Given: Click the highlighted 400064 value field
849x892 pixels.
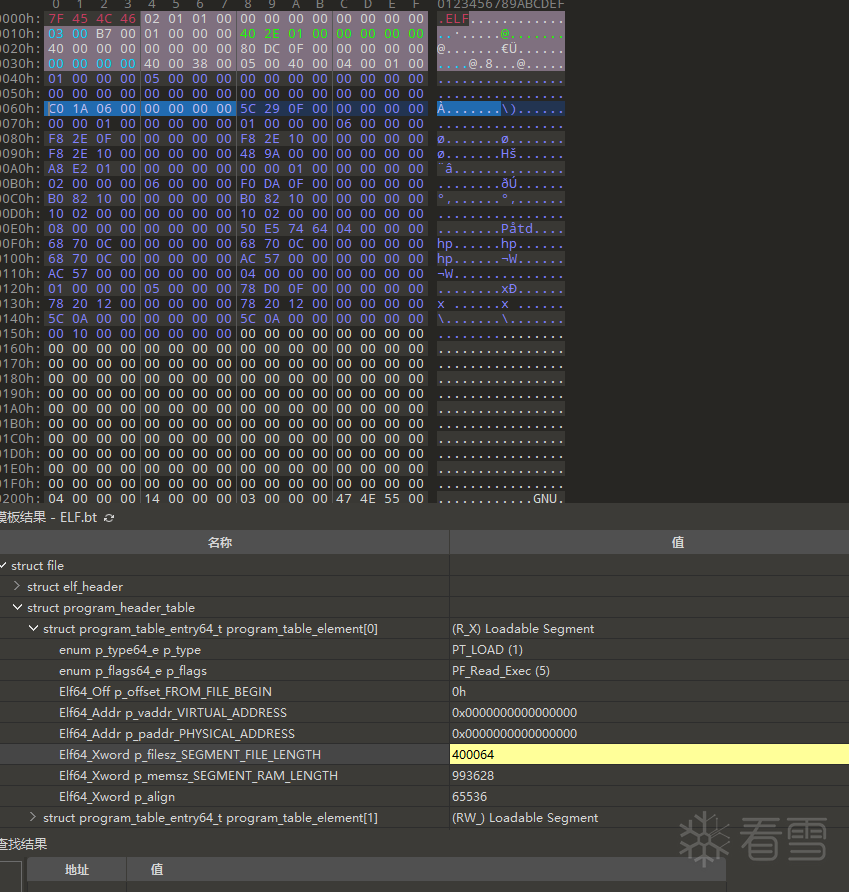Looking at the screenshot, I should (x=649, y=754).
